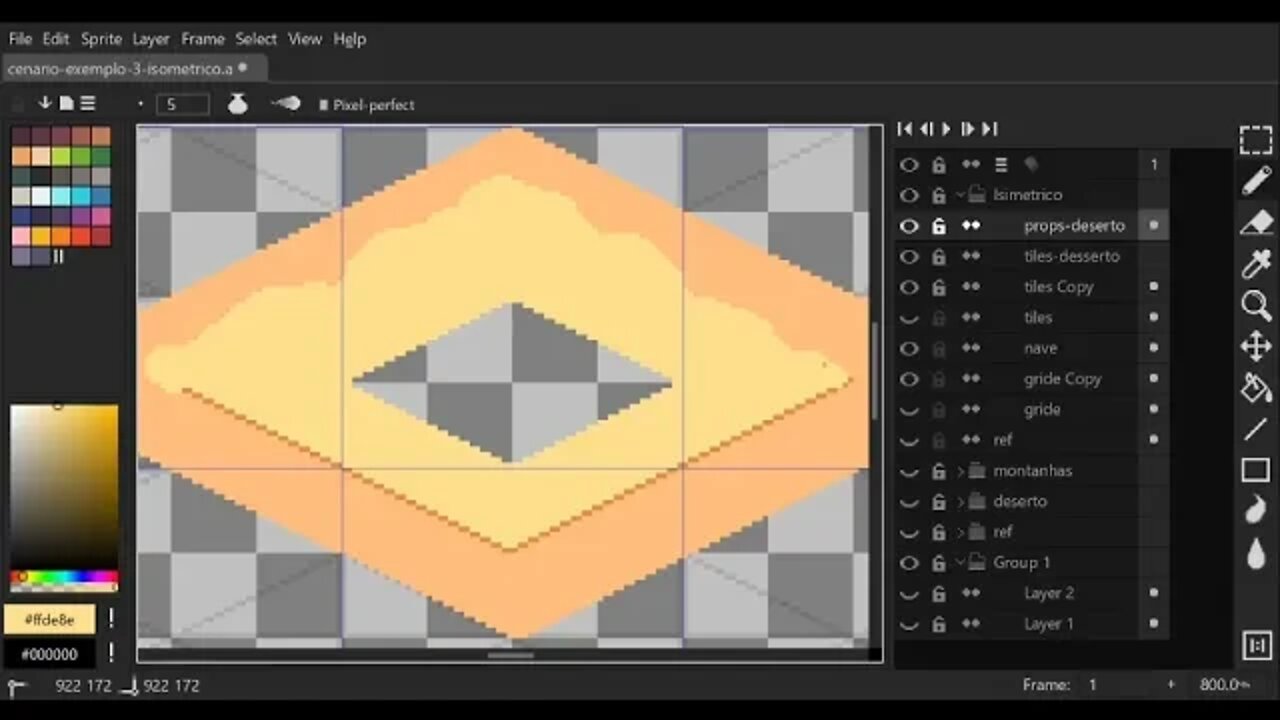Open the Select menu
Screen dimensions: 1280x720
coord(256,39)
